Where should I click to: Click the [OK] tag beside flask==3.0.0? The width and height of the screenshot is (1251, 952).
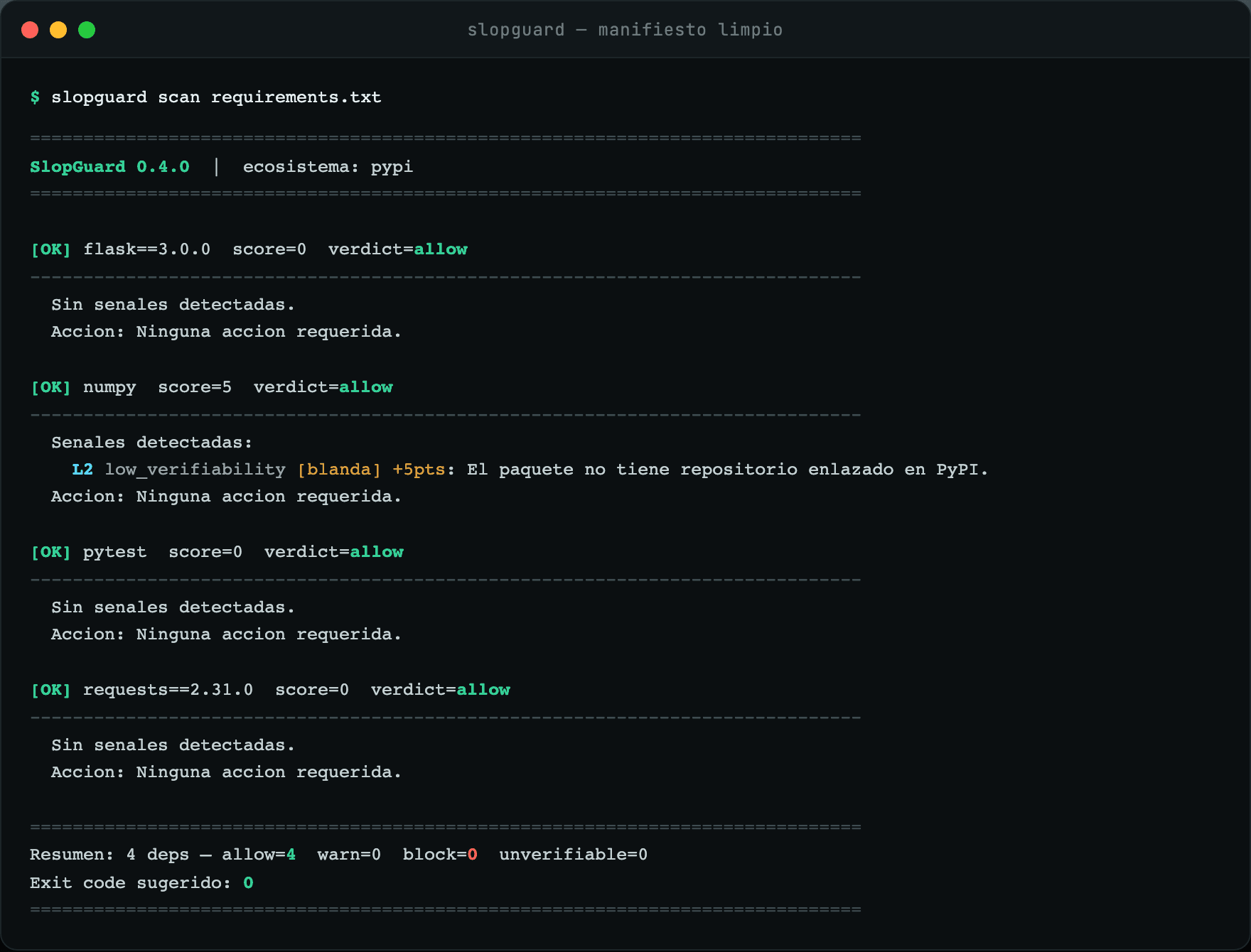pyautogui.click(x=50, y=249)
